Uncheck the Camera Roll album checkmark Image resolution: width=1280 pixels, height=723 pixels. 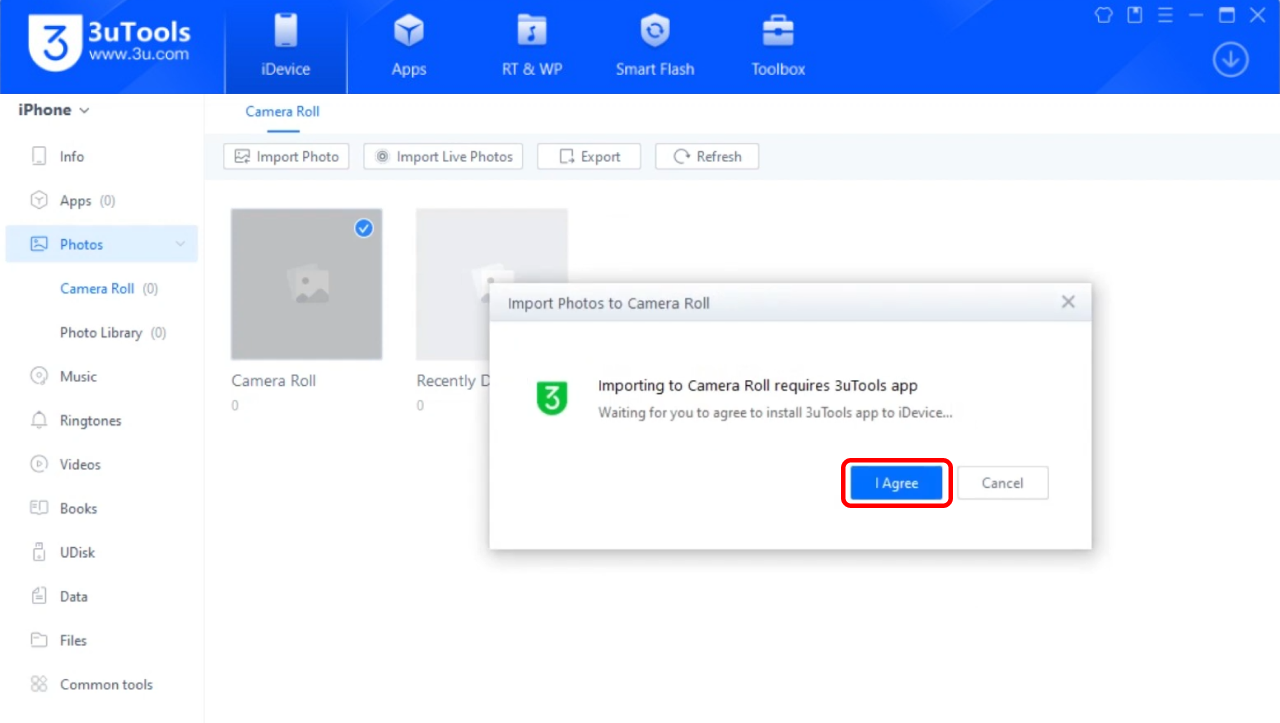pos(364,228)
